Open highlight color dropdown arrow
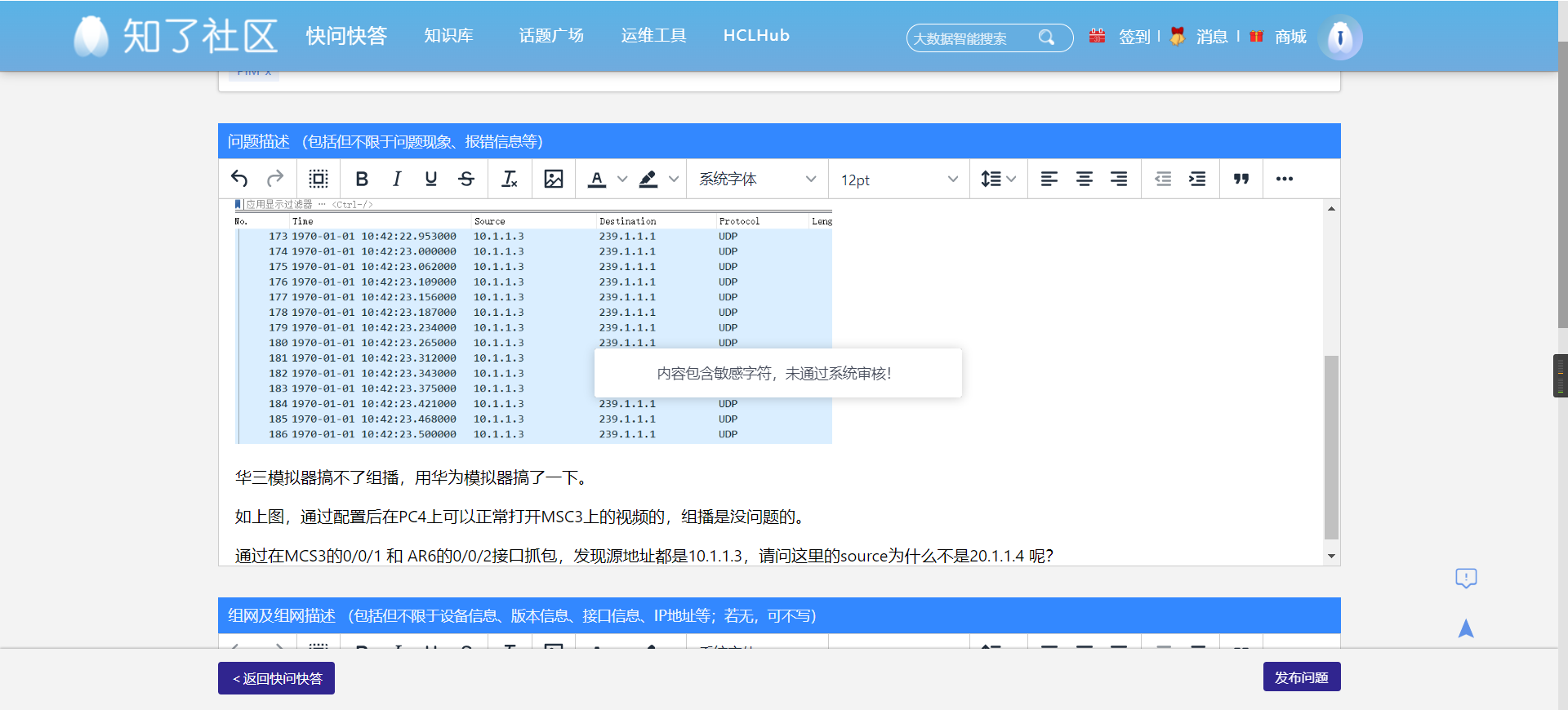 click(x=674, y=179)
